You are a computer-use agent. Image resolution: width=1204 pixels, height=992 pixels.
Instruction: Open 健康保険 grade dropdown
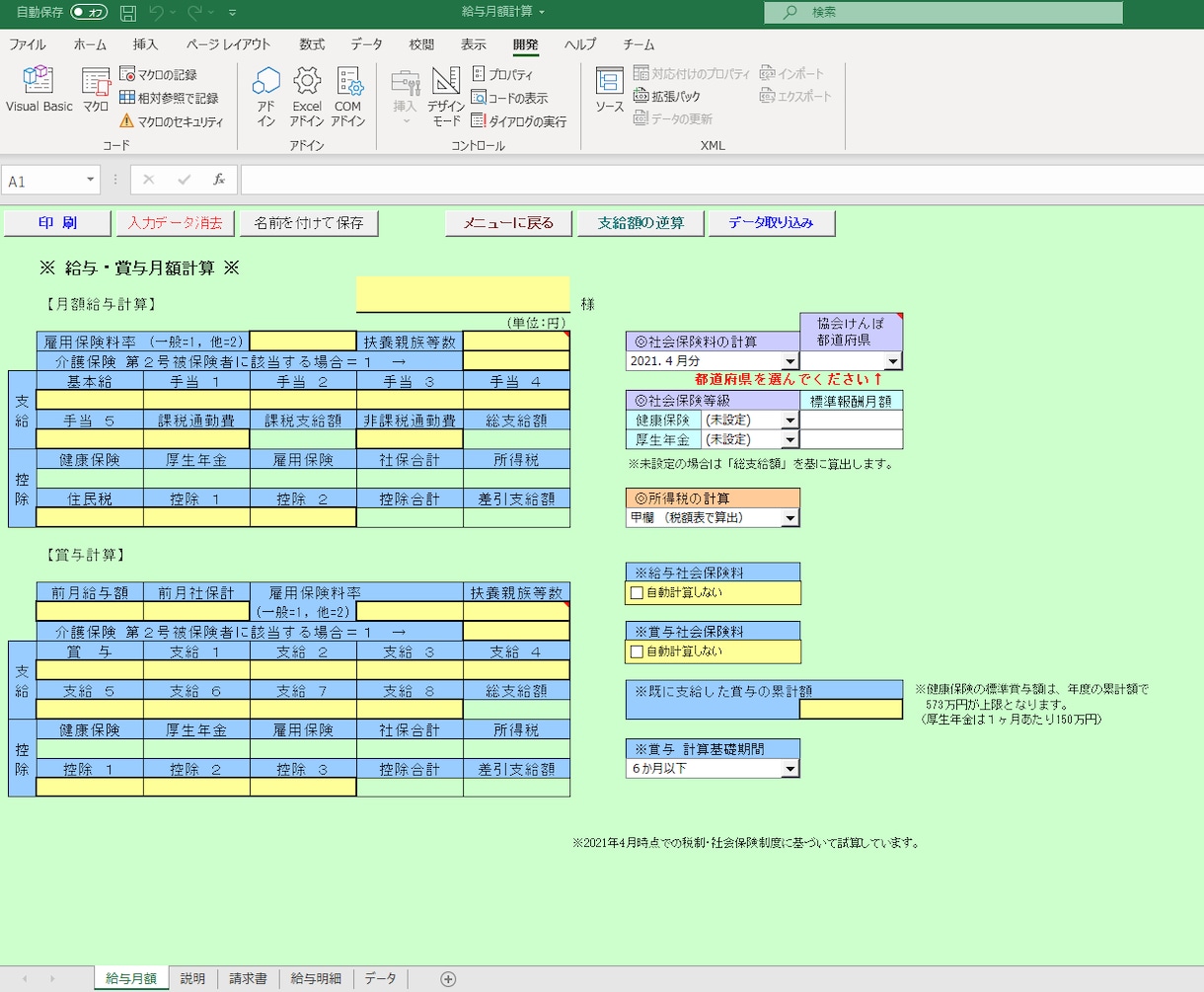point(790,420)
